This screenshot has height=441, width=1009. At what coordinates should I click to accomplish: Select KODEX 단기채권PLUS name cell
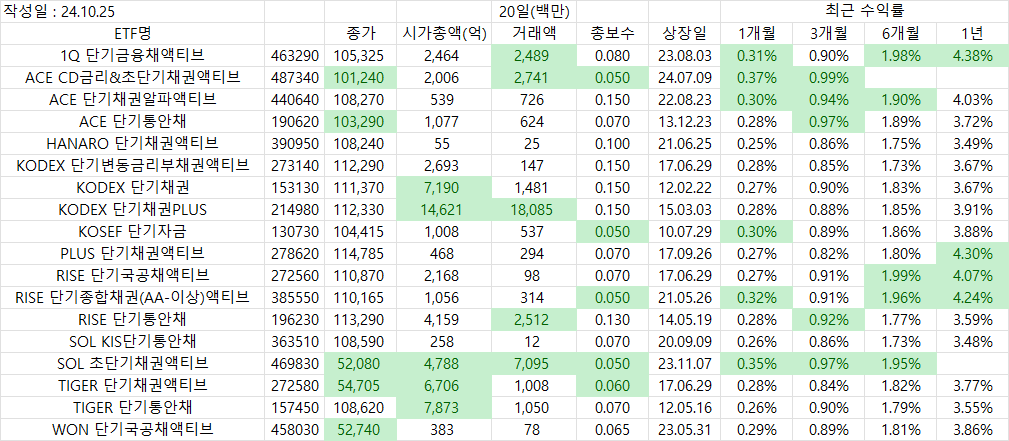[132, 210]
